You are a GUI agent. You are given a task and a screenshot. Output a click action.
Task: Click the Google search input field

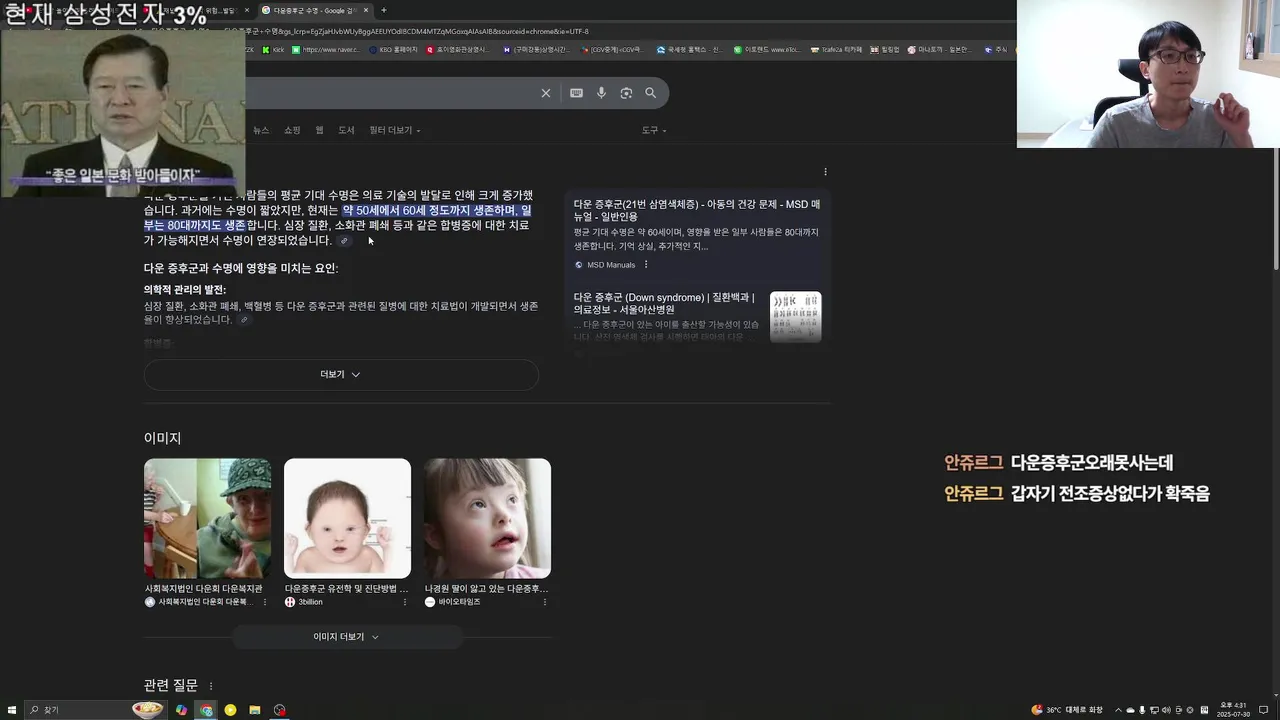click(x=390, y=93)
